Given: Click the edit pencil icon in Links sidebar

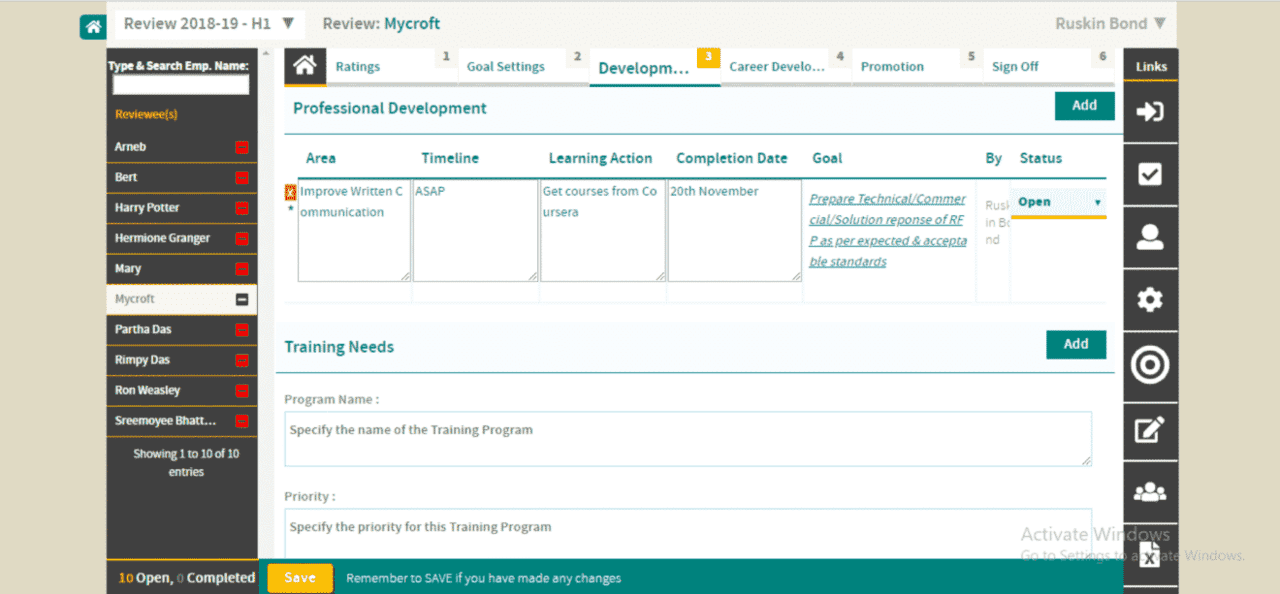Looking at the screenshot, I should pos(1150,429).
